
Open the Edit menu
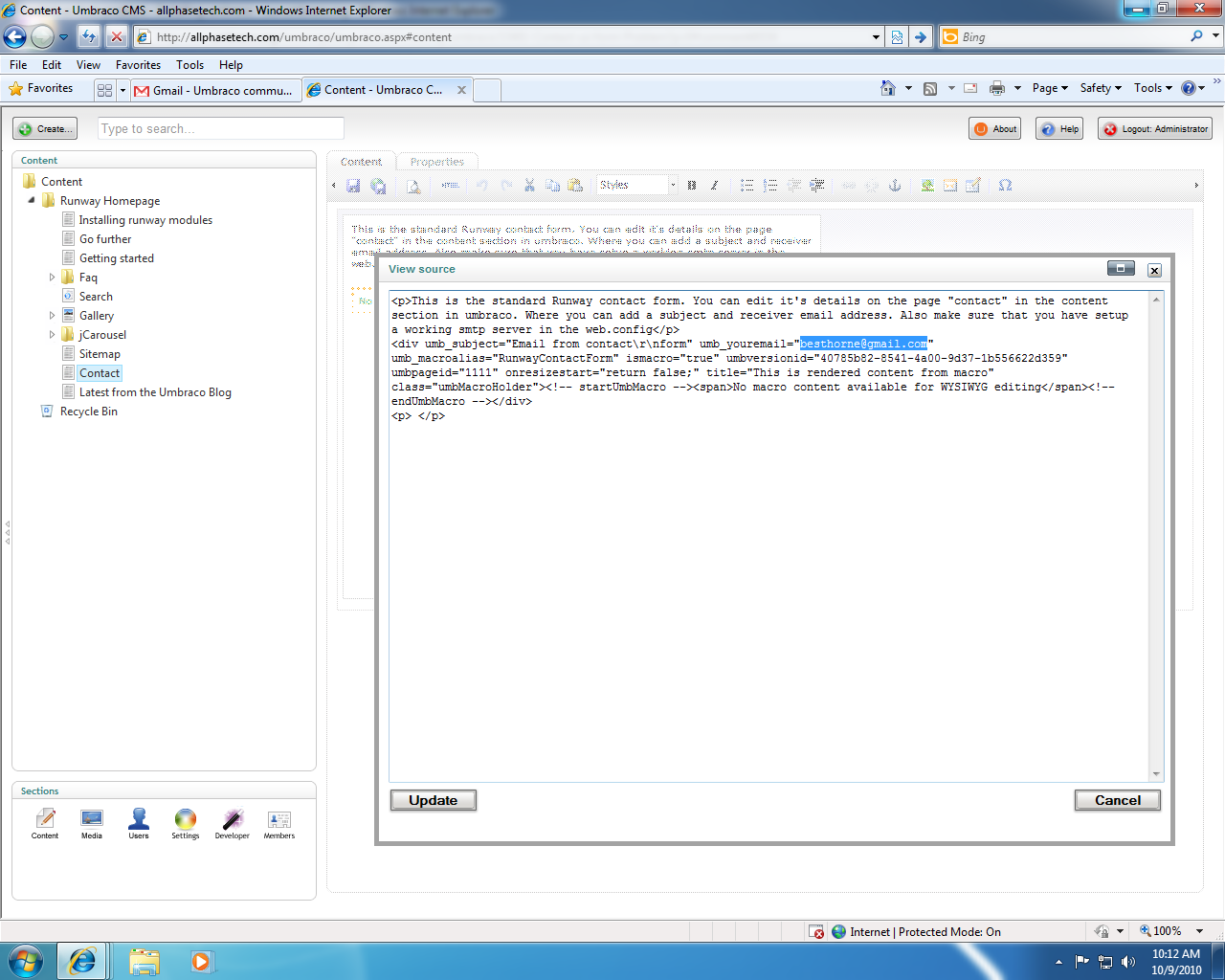point(52,65)
